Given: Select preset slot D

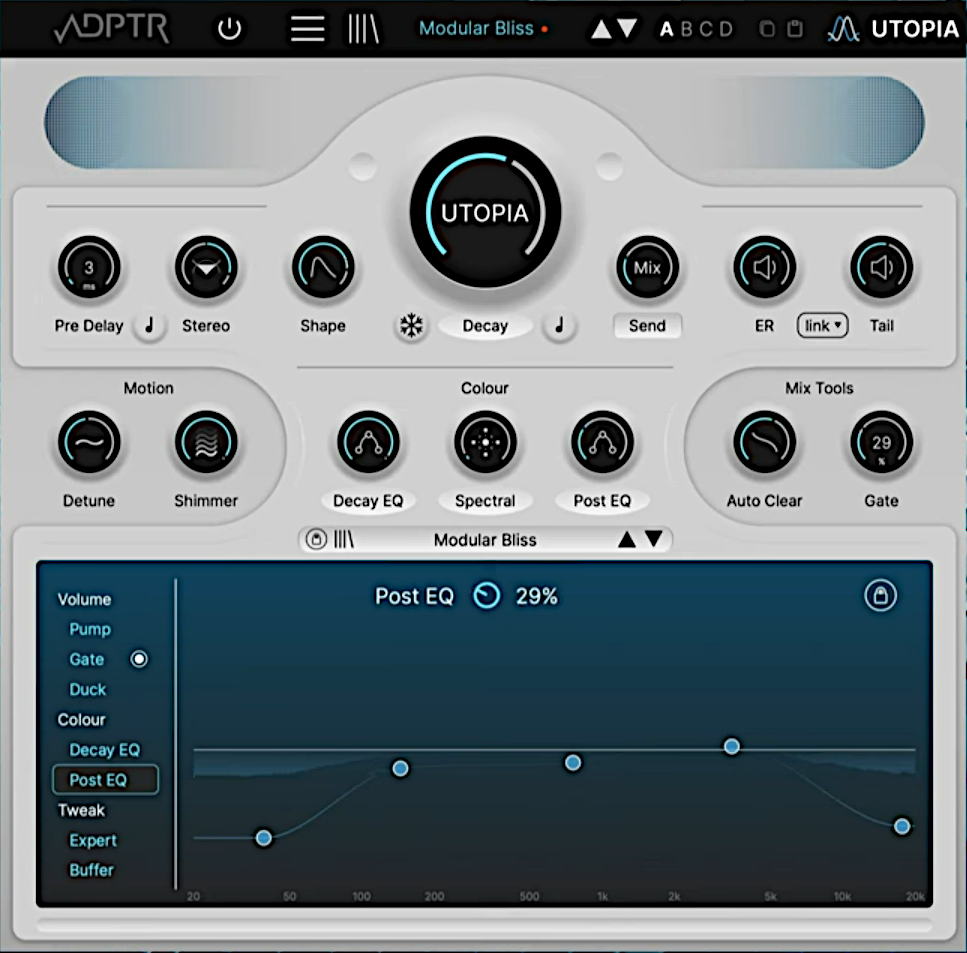Looking at the screenshot, I should pyautogui.click(x=726, y=29).
